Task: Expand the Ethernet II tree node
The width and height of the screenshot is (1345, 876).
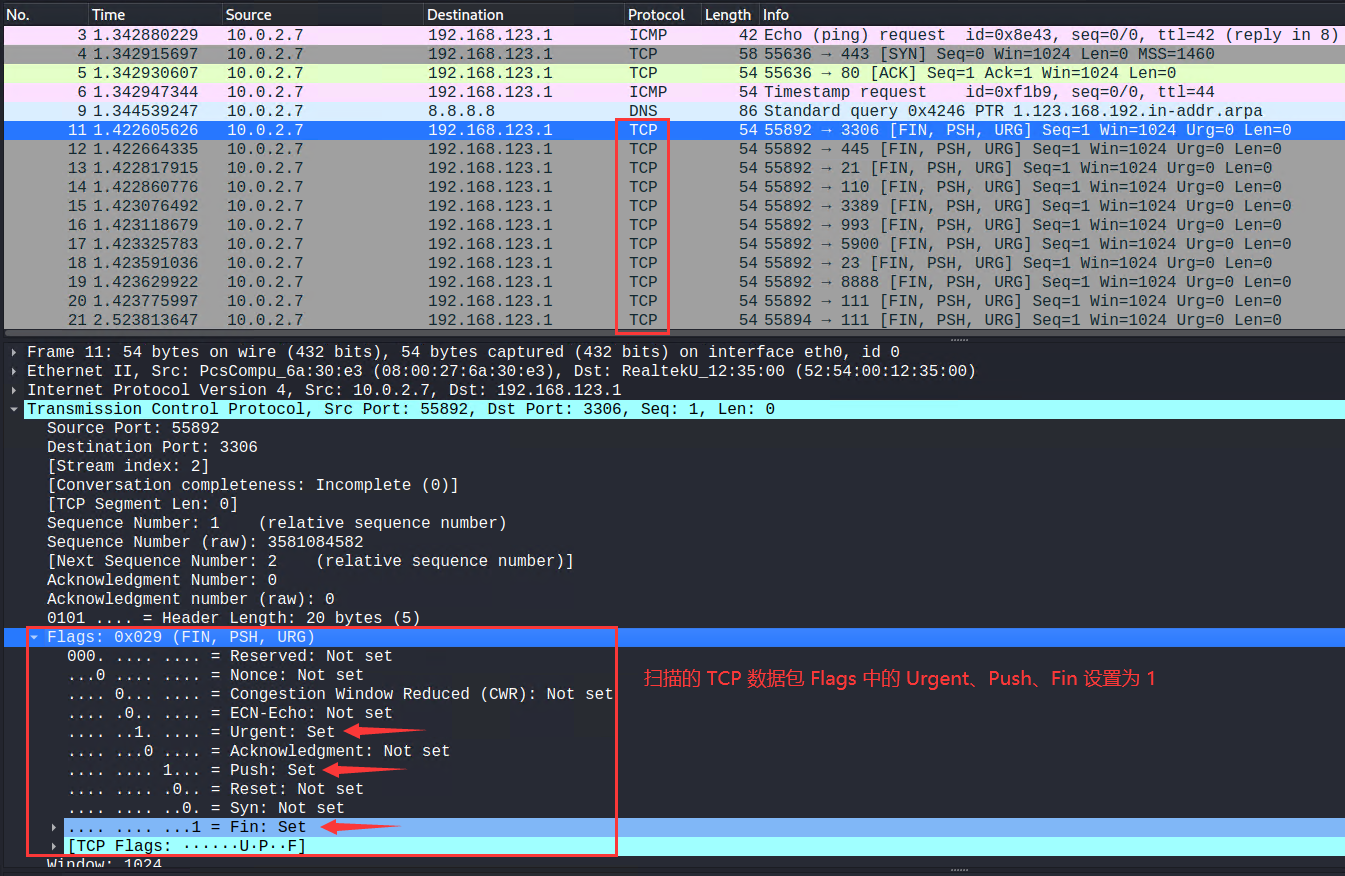Action: click(14, 371)
